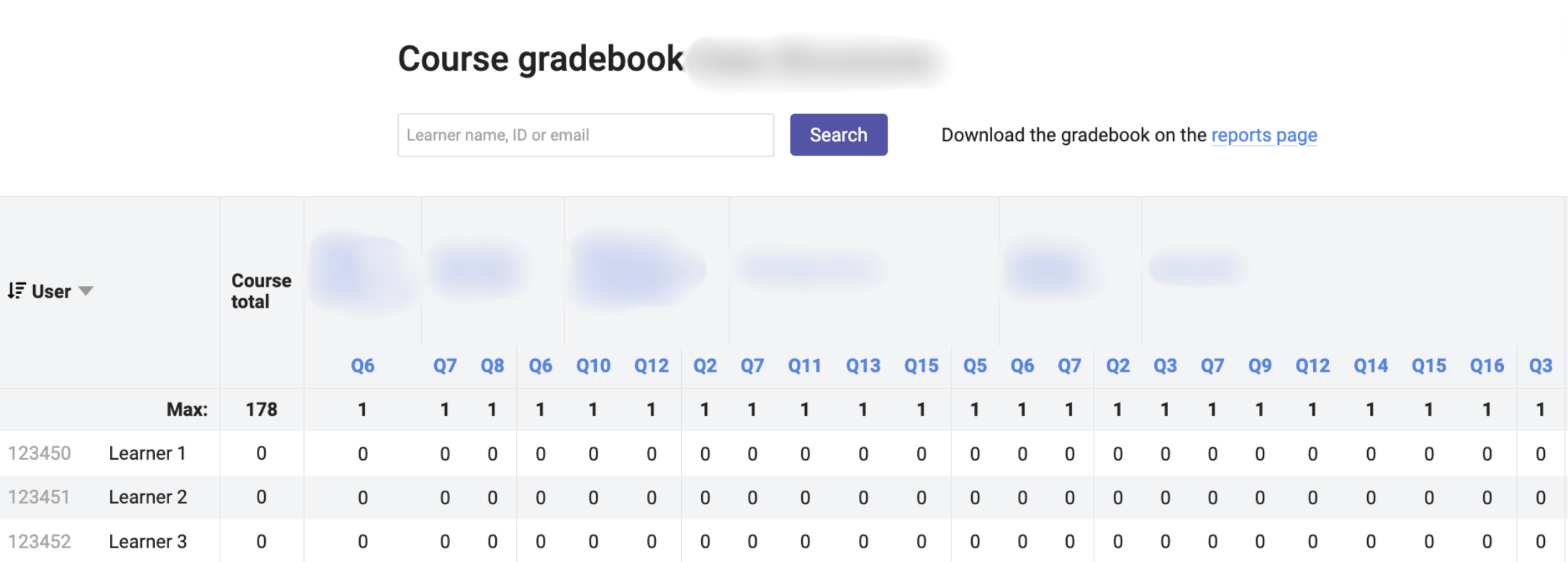Select the Q9 column header
The height and width of the screenshot is (562, 1568).
1259,366
